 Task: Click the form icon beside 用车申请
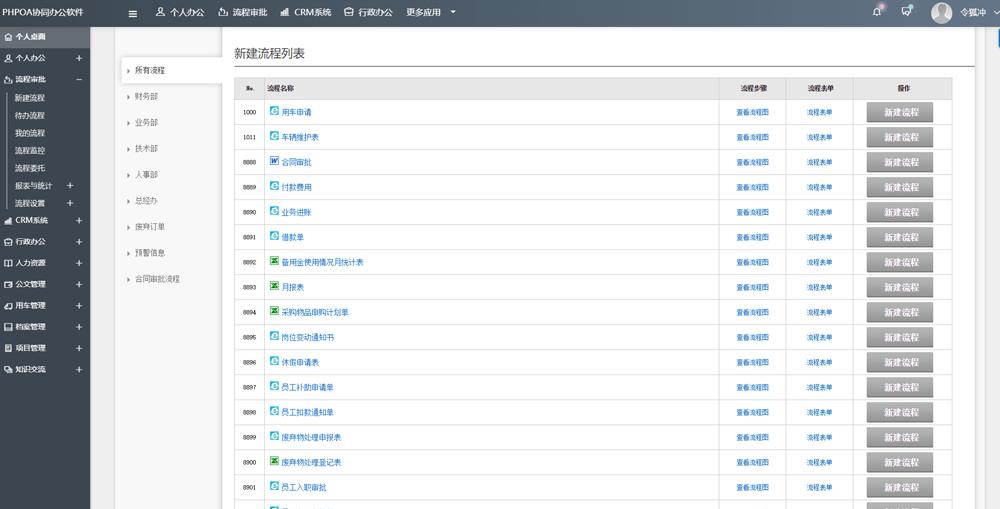pyautogui.click(x=274, y=111)
